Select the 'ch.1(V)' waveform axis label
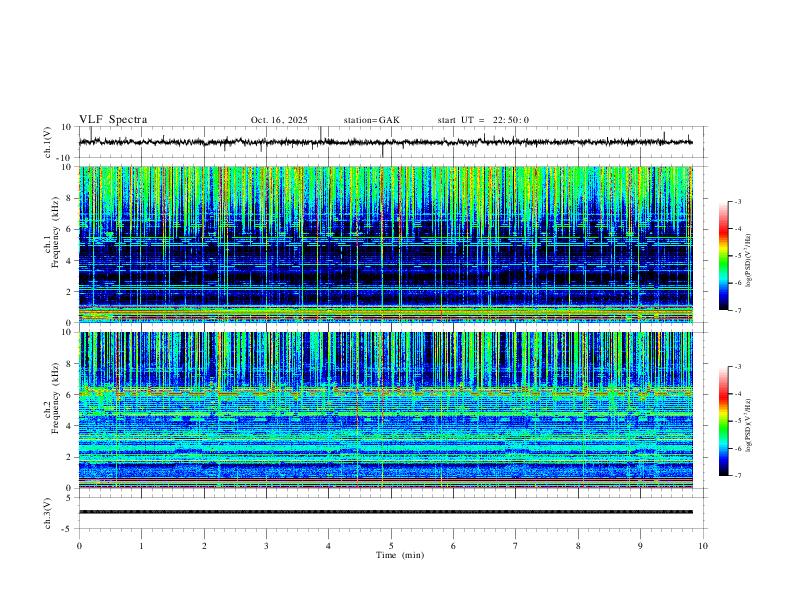 coord(48,142)
